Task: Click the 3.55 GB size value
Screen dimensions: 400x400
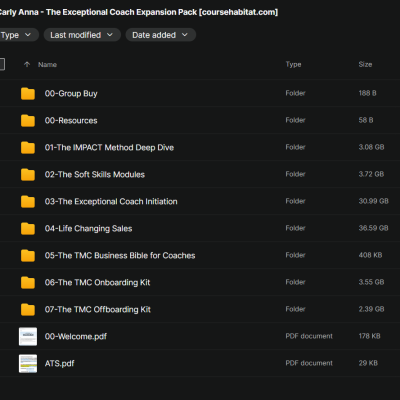Action: [x=371, y=282]
